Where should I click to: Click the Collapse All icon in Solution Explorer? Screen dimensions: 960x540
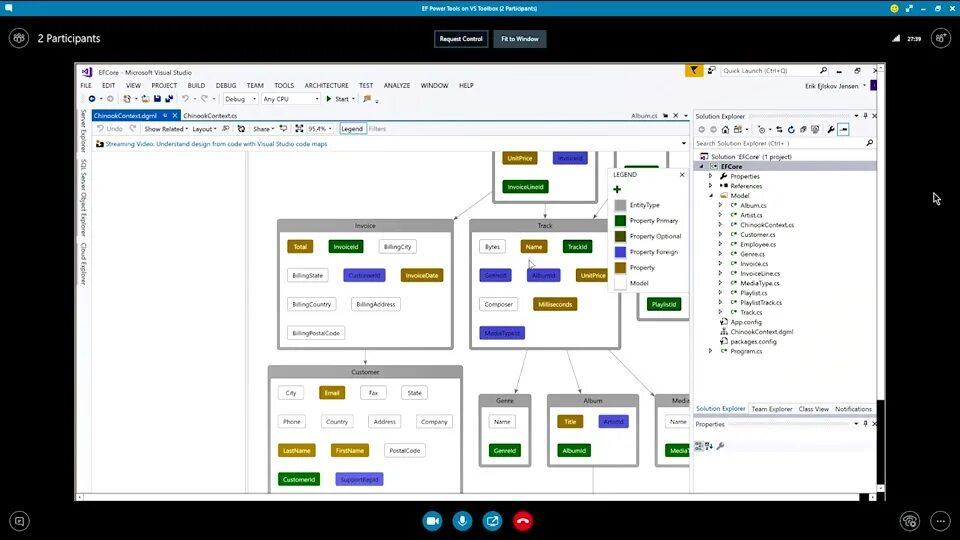click(803, 129)
